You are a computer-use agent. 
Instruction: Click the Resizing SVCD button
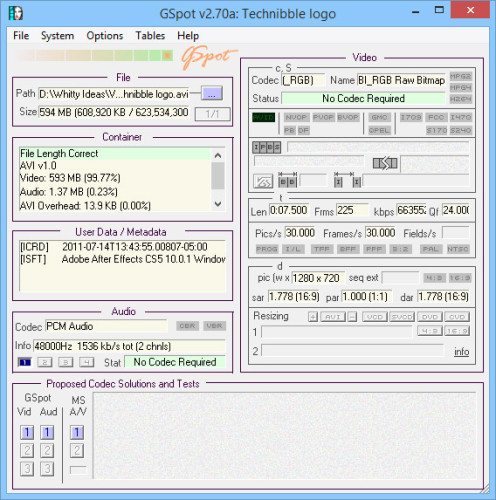402,317
